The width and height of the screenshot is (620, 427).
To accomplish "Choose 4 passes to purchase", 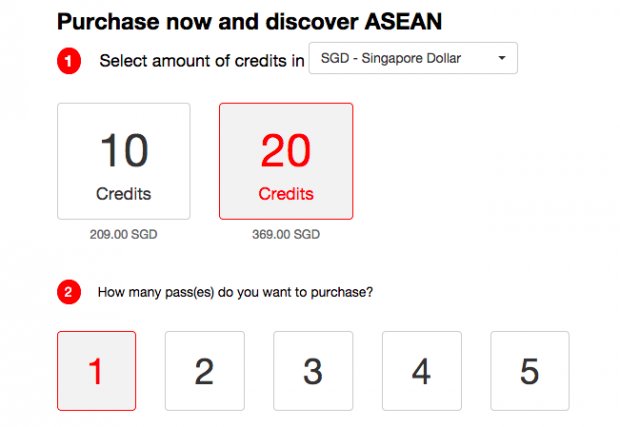I will pos(422,371).
